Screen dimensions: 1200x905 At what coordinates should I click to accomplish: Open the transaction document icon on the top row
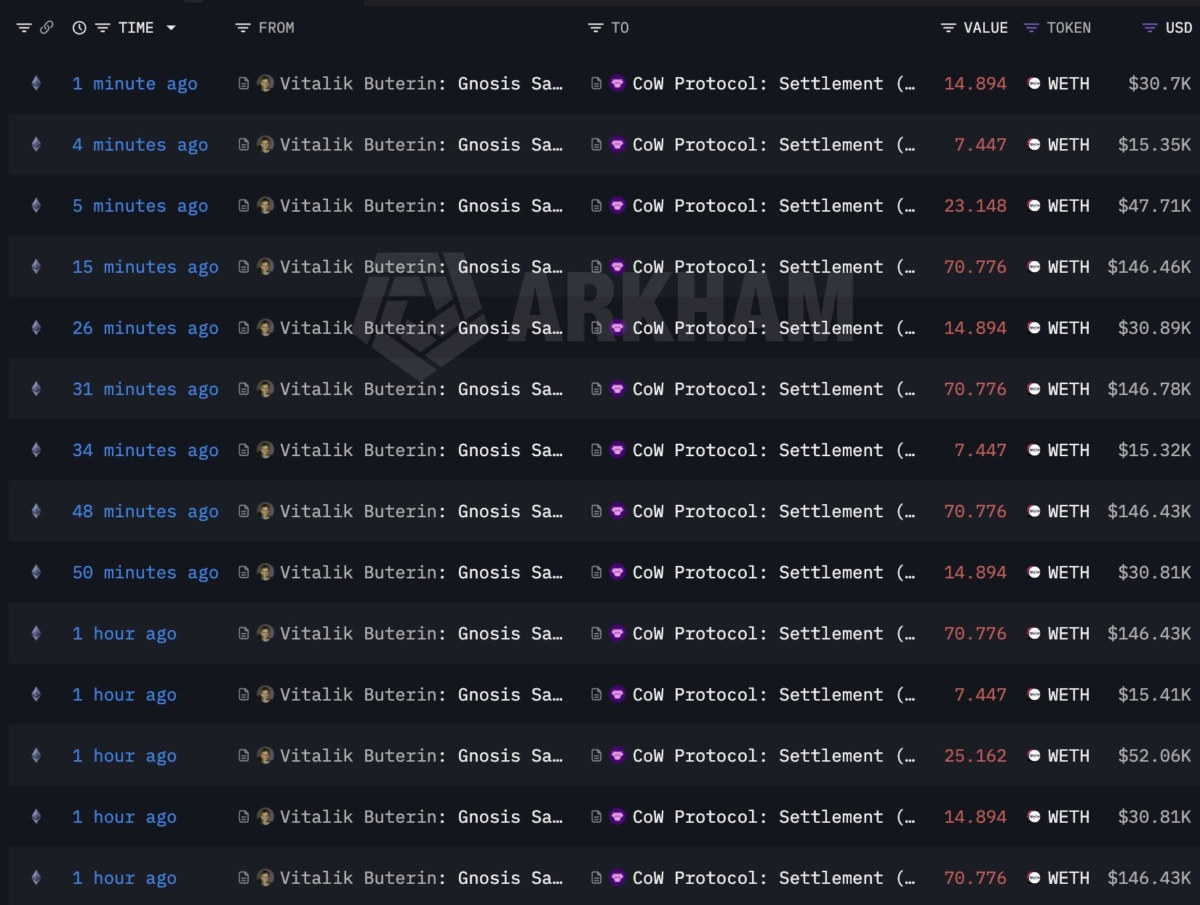242,84
